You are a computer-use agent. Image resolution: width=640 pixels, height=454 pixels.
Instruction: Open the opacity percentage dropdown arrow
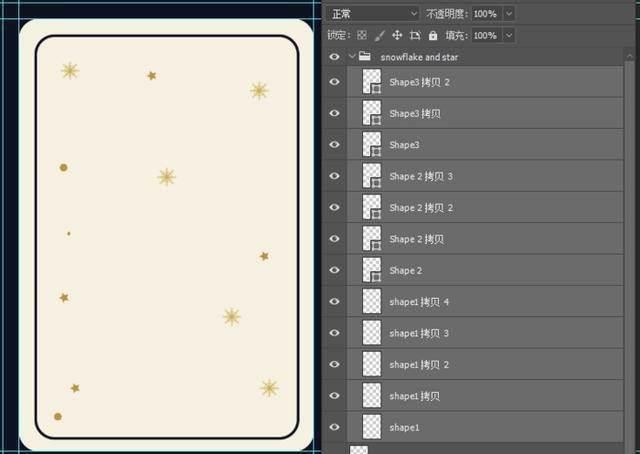click(x=509, y=14)
